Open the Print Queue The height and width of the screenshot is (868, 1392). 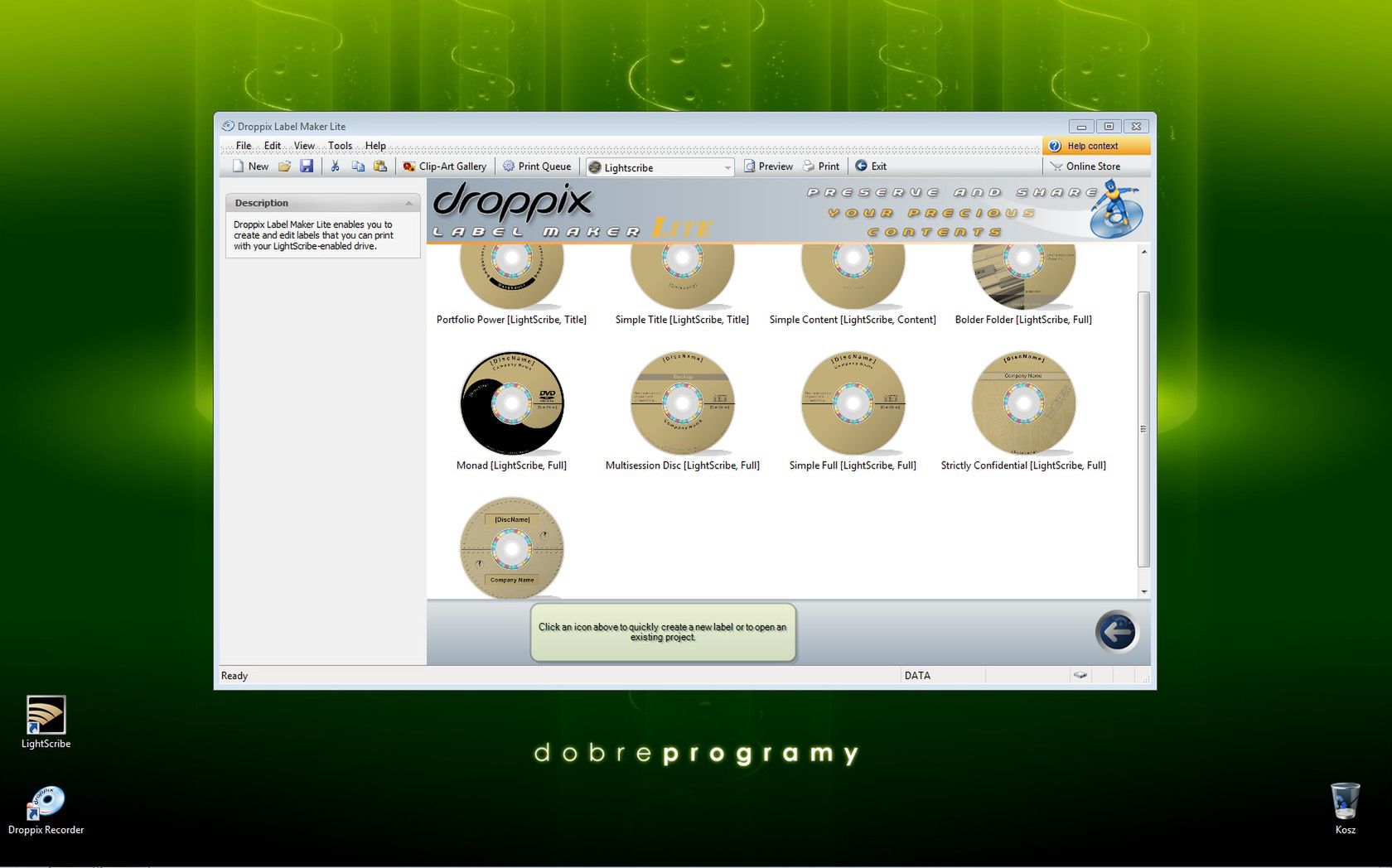coord(537,166)
